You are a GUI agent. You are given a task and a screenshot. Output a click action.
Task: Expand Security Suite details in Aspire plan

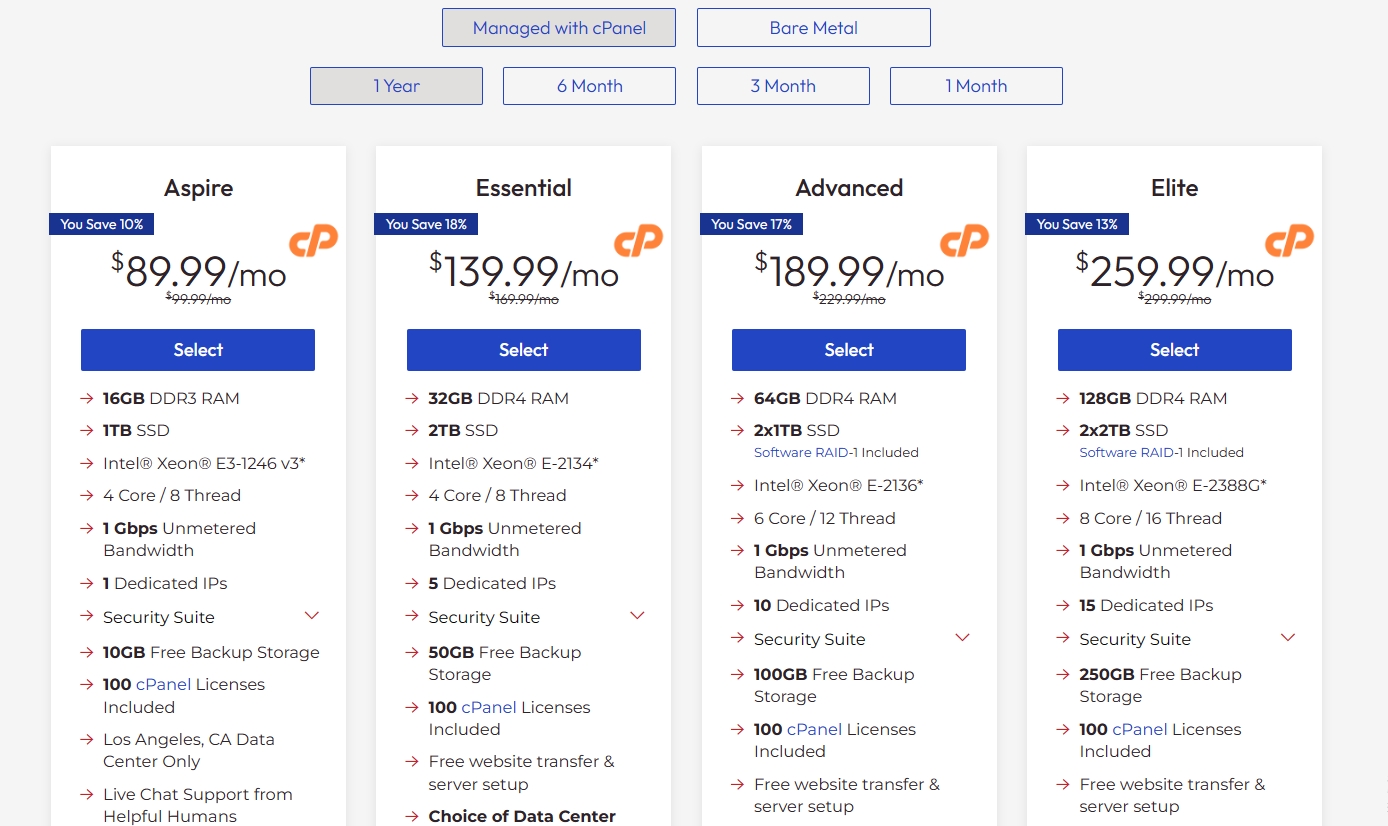point(312,616)
